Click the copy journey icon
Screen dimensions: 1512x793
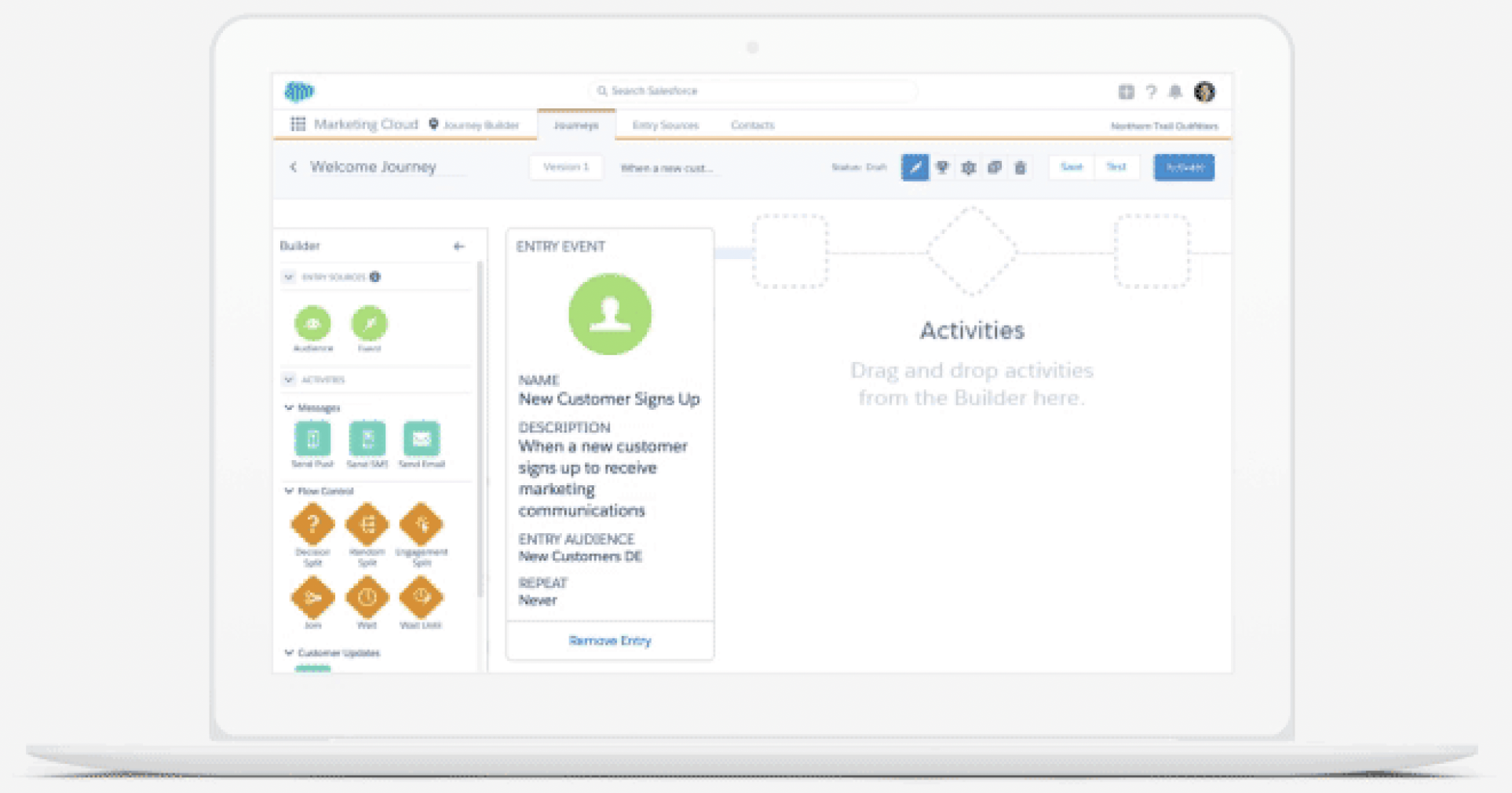995,167
